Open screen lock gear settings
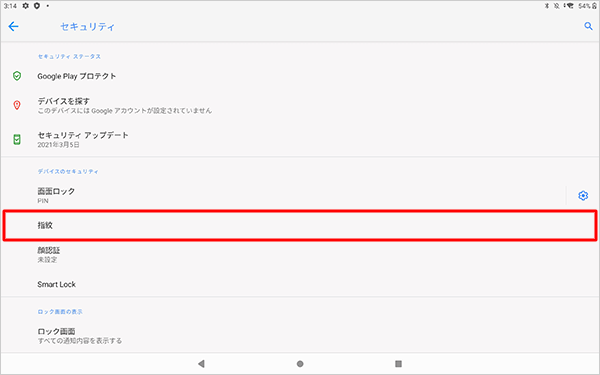This screenshot has height=375, width=600. tap(583, 196)
